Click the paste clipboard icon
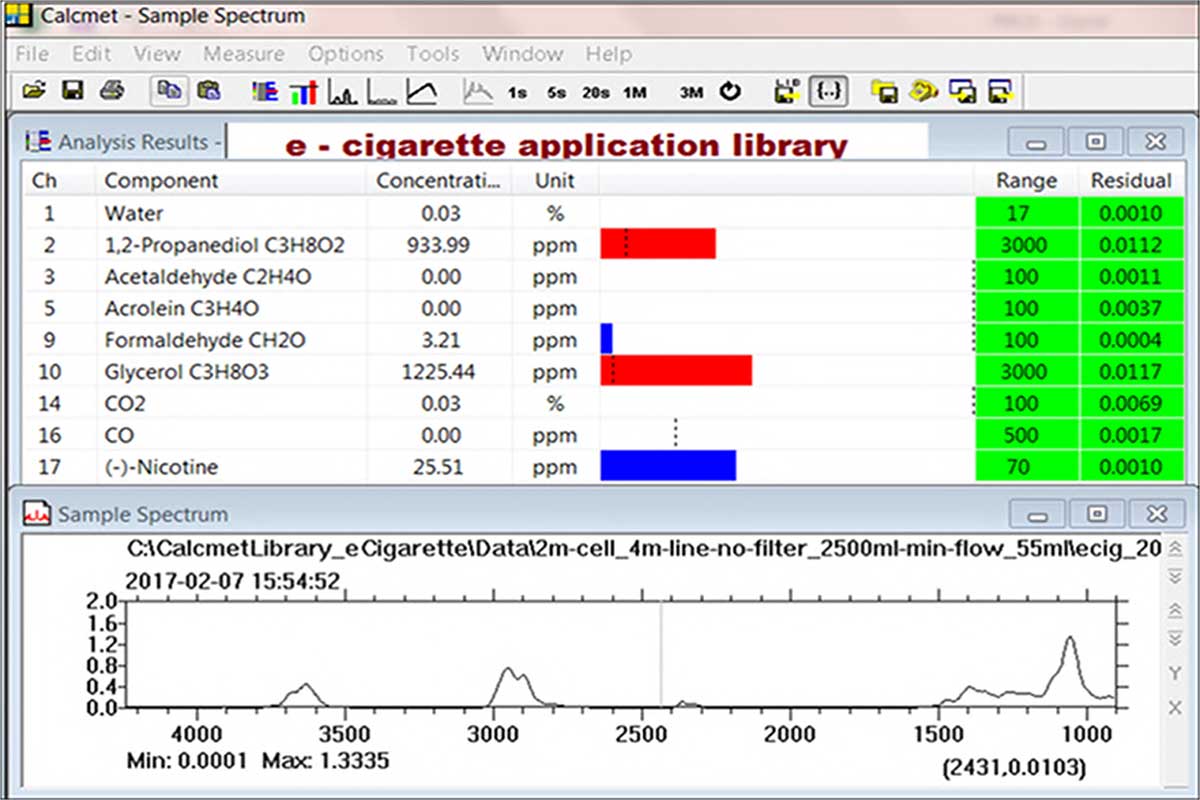This screenshot has width=1200, height=800. pos(209,92)
